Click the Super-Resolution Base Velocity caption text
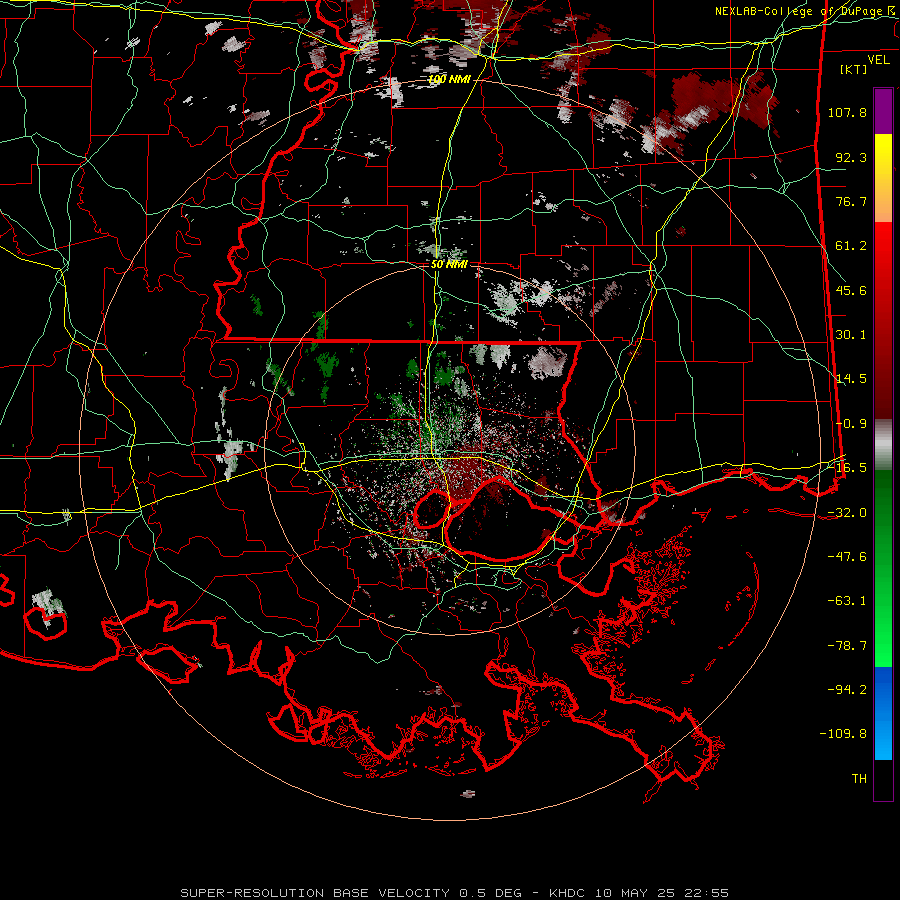This screenshot has height=900, width=900. pyautogui.click(x=455, y=893)
